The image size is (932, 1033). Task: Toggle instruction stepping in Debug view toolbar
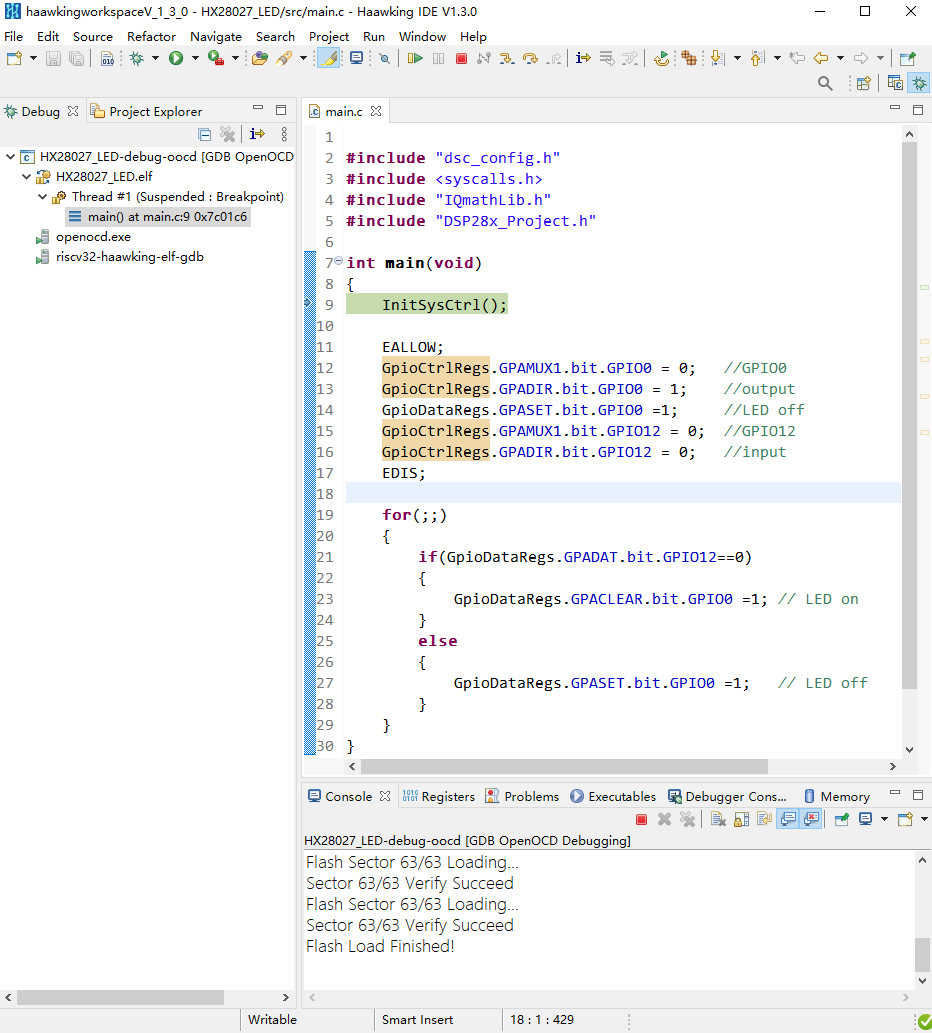[257, 134]
